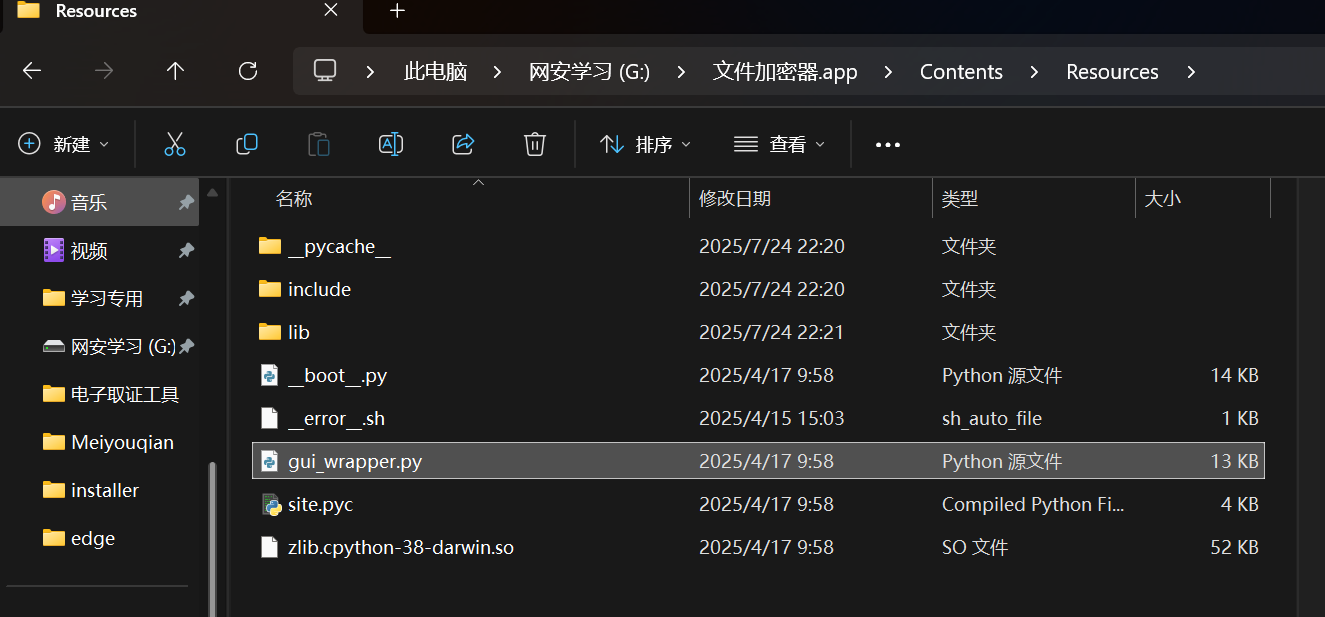Click the Cut scissors icon
Image resolution: width=1325 pixels, height=617 pixels.
coord(175,144)
